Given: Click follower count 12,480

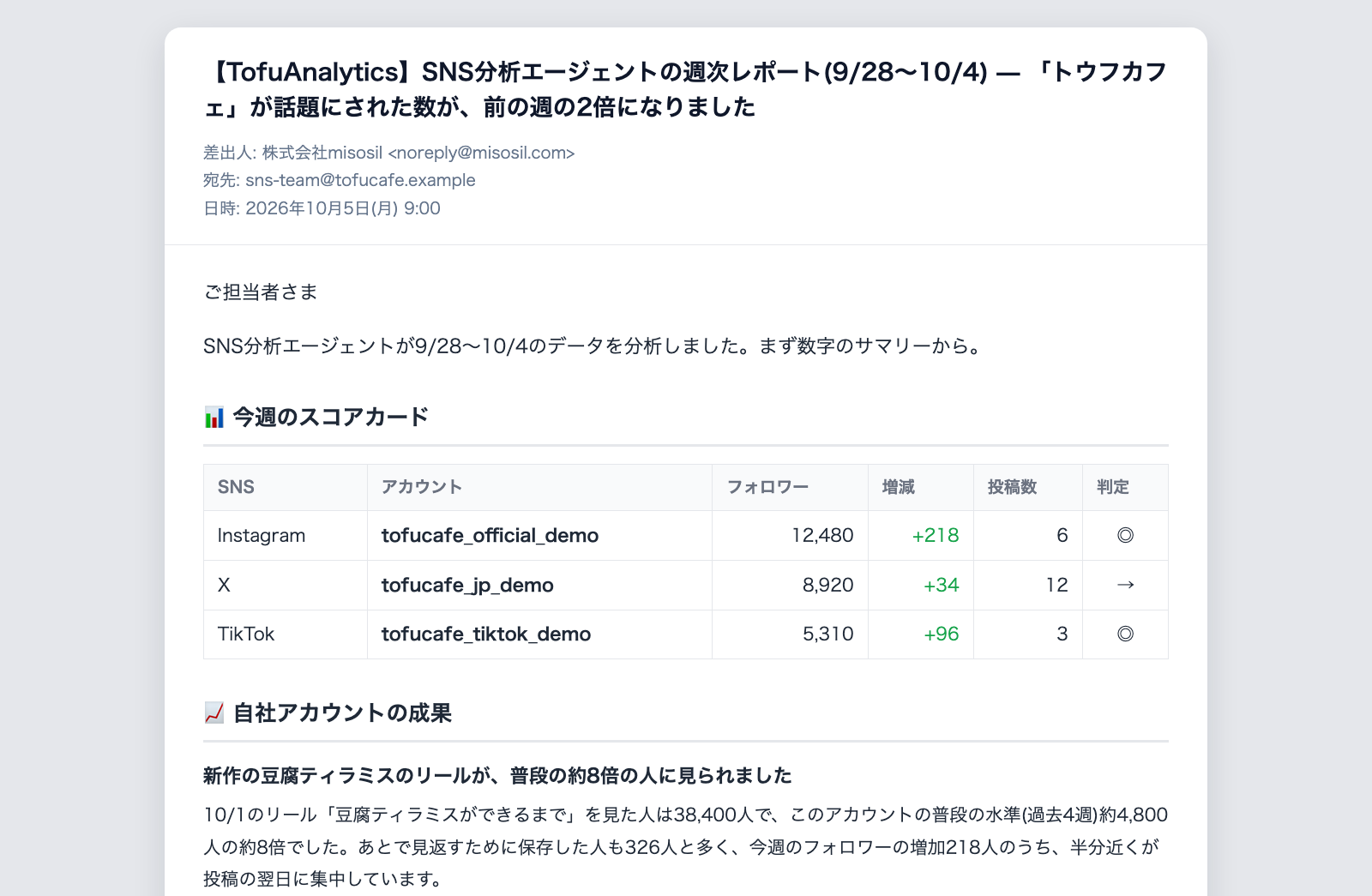Looking at the screenshot, I should (x=822, y=536).
